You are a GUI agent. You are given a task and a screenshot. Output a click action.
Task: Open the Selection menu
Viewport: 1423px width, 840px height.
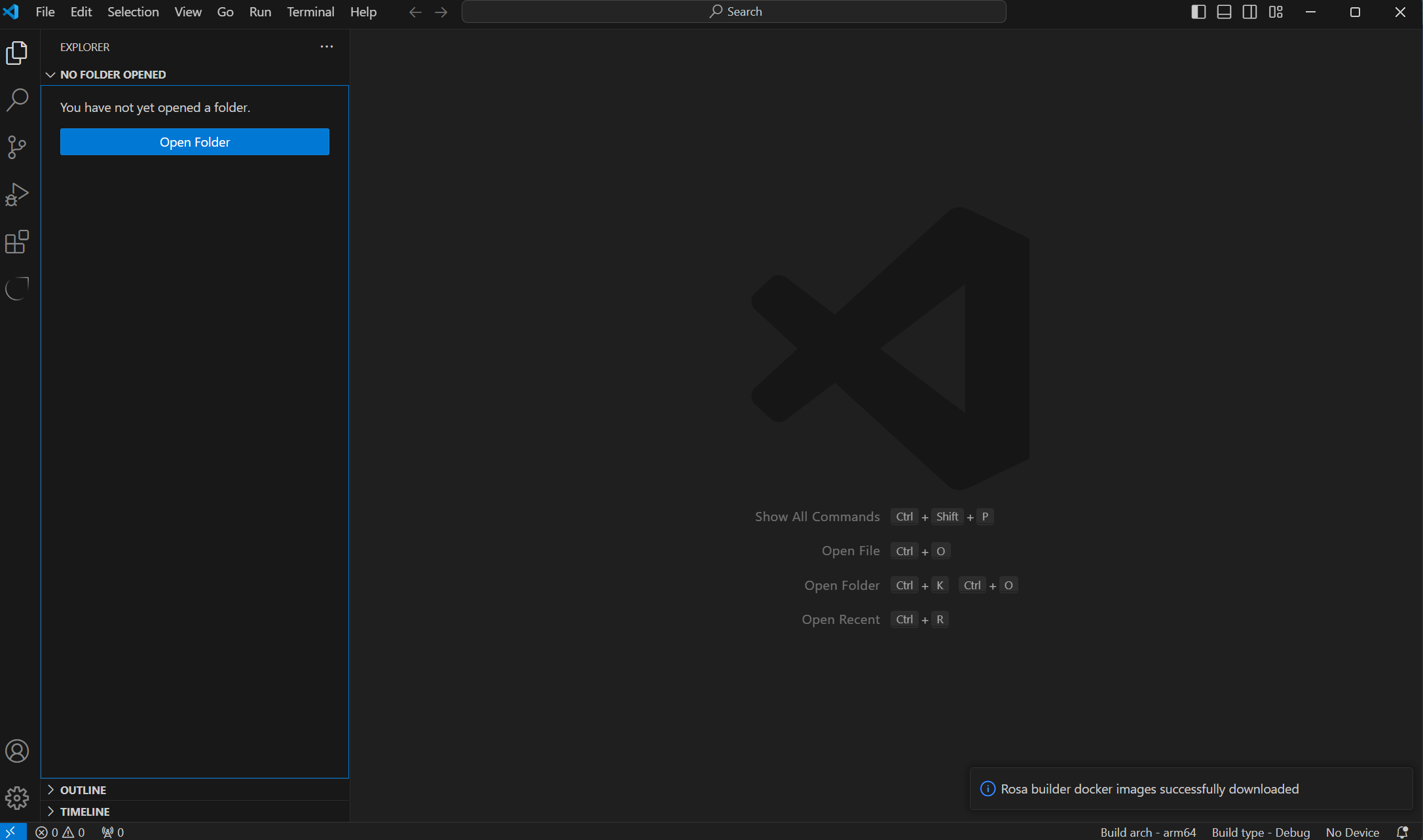pos(133,12)
